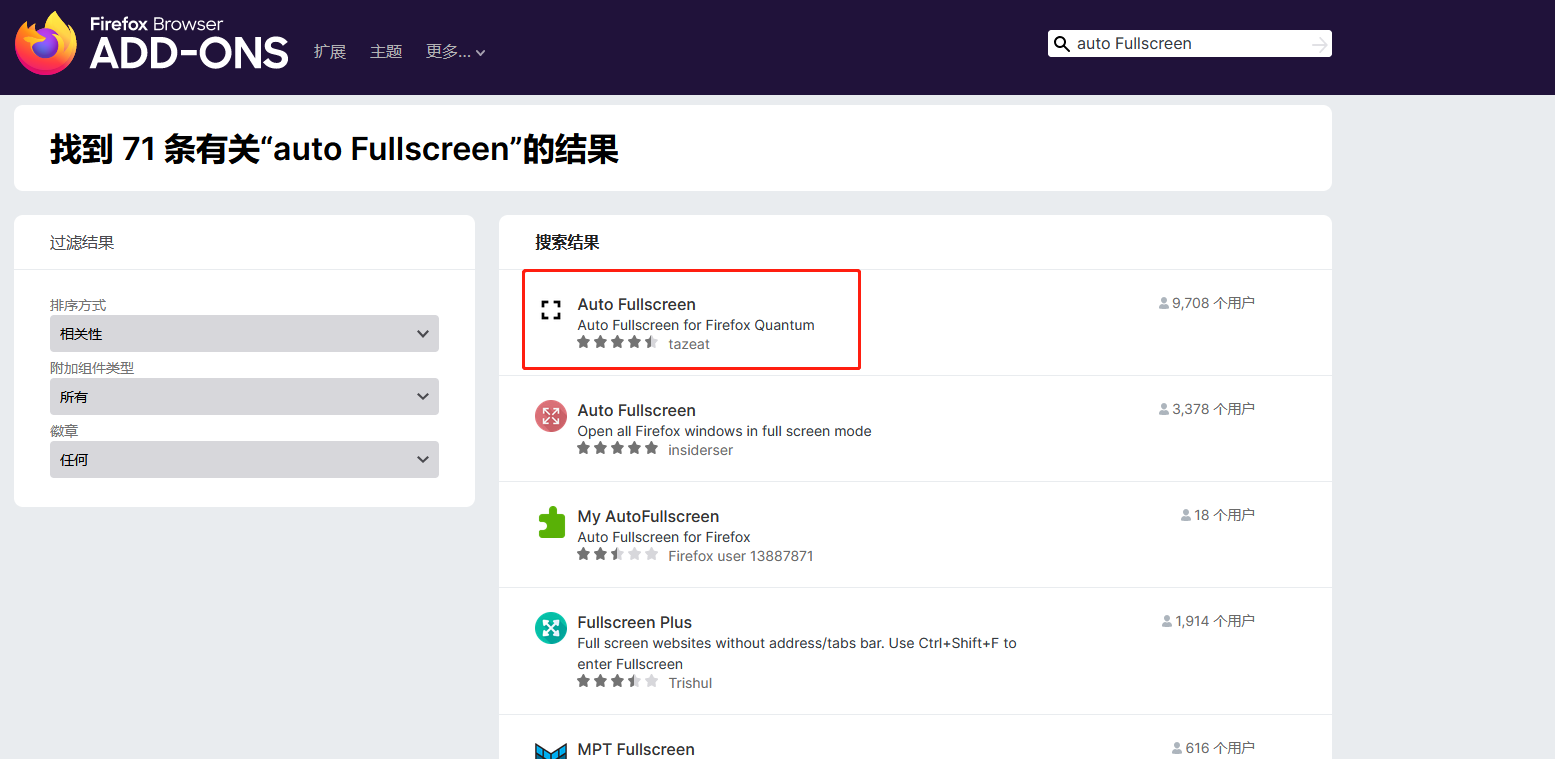The image size is (1555, 759).
Task: Click the teal Fullscreen Plus icon
Action: pyautogui.click(x=551, y=628)
